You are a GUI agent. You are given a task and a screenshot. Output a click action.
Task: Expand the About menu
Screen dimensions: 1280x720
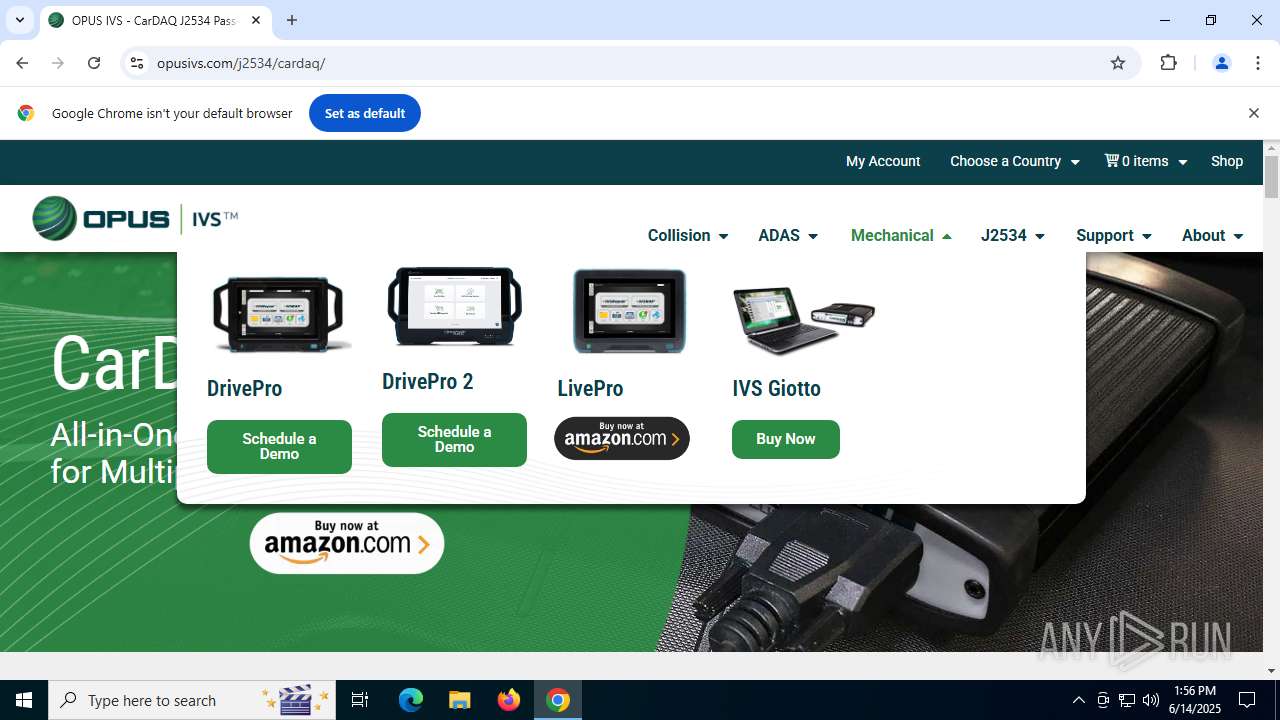point(1213,236)
